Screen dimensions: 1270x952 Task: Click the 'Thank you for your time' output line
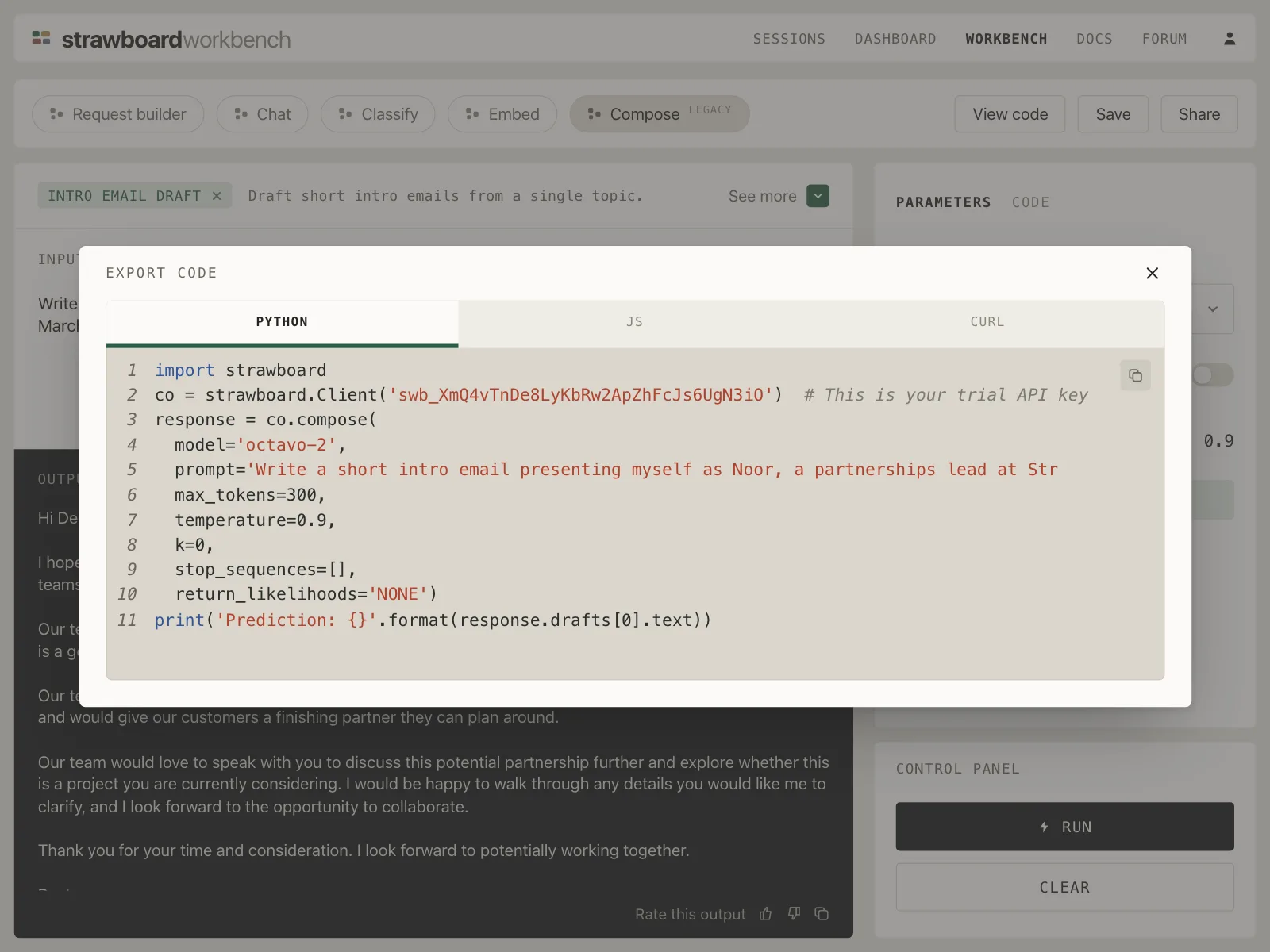click(x=364, y=850)
